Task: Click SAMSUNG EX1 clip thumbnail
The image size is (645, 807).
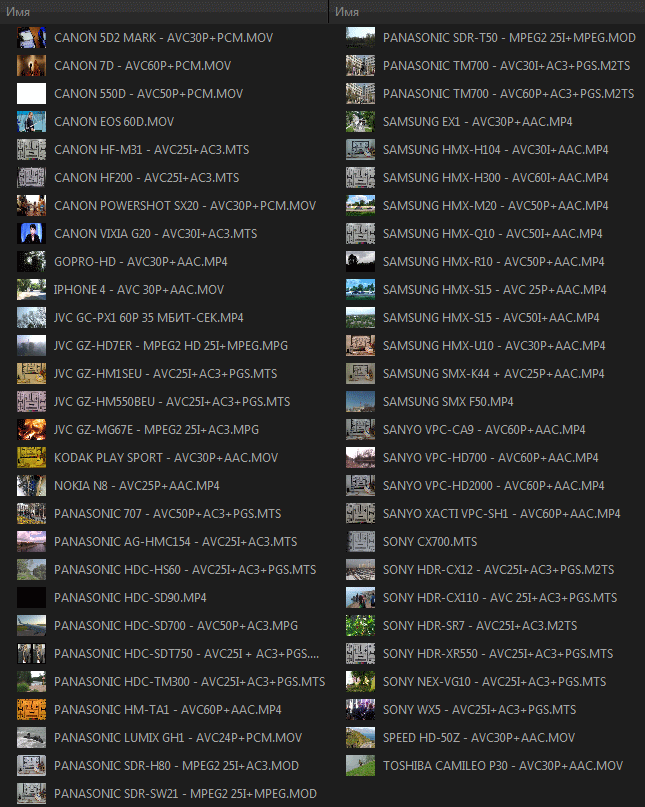Action: pyautogui.click(x=360, y=122)
